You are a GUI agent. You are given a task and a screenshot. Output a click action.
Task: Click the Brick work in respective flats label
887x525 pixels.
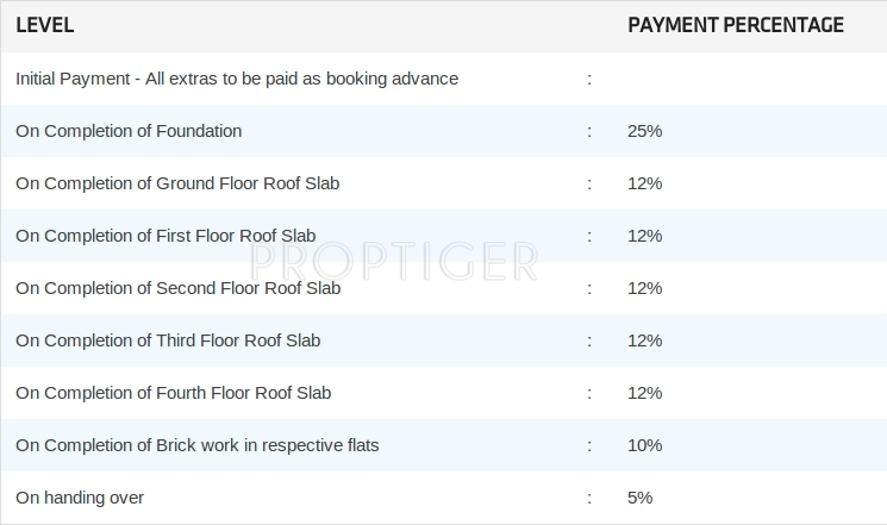click(197, 445)
